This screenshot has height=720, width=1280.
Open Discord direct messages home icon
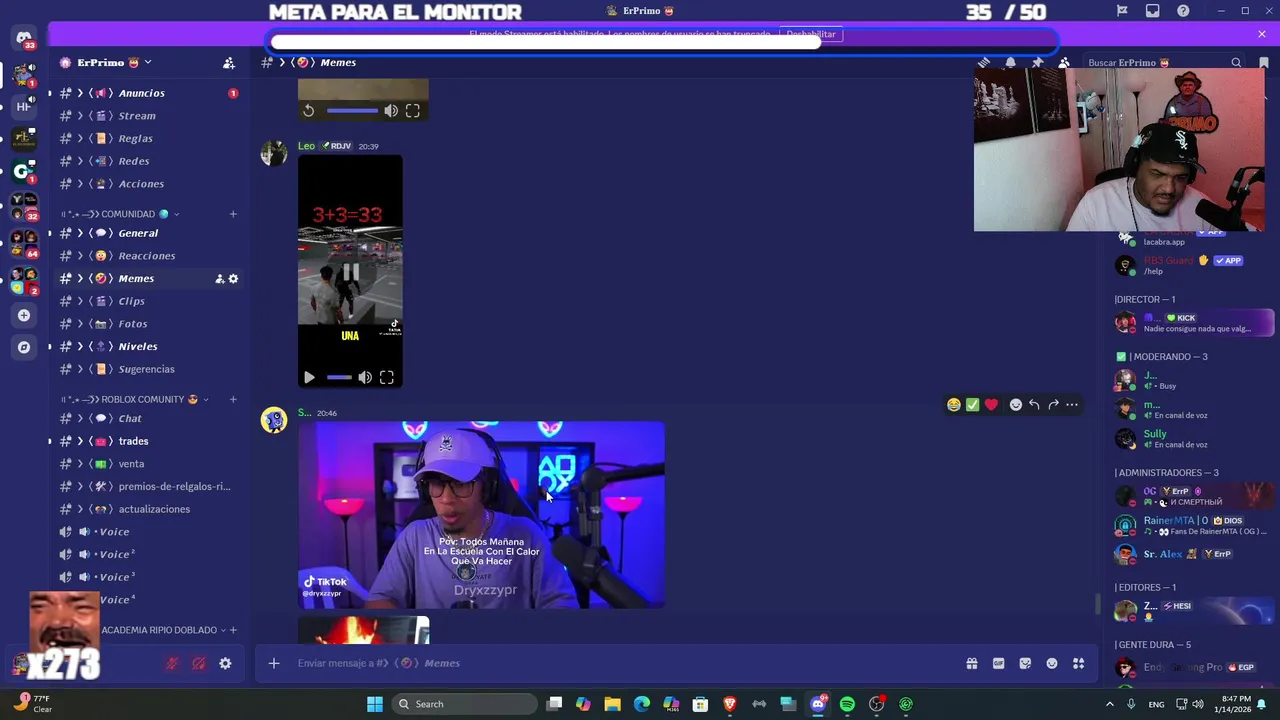tap(24, 38)
